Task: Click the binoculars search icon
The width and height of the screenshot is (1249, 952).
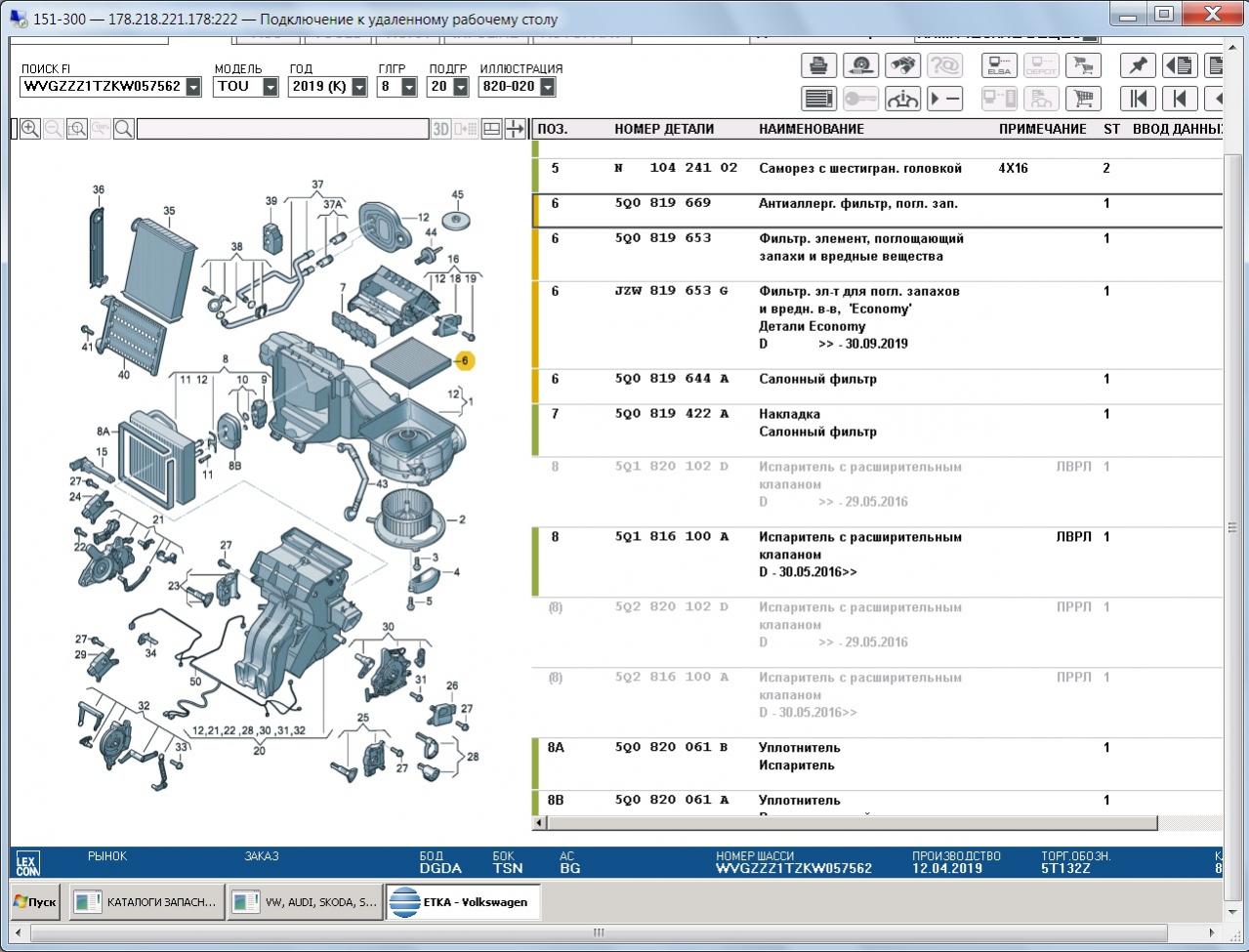Action: tap(902, 65)
